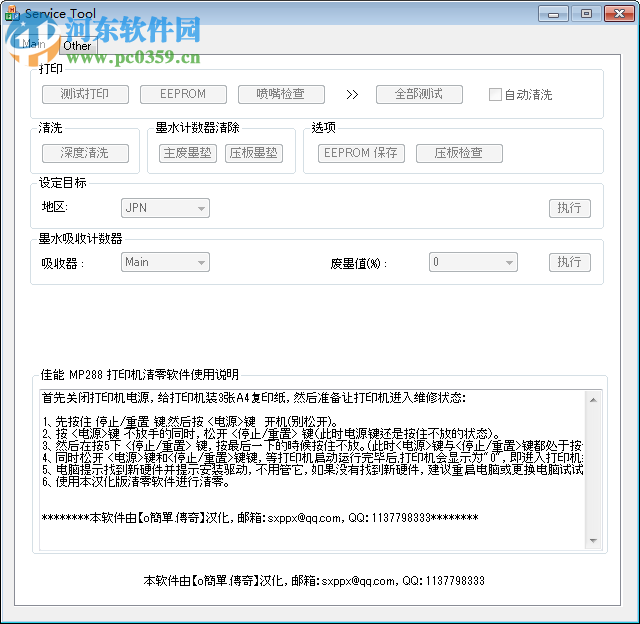Screen dimensions: 640x624
Task: Click the 压板检查 button
Action: pyautogui.click(x=459, y=153)
